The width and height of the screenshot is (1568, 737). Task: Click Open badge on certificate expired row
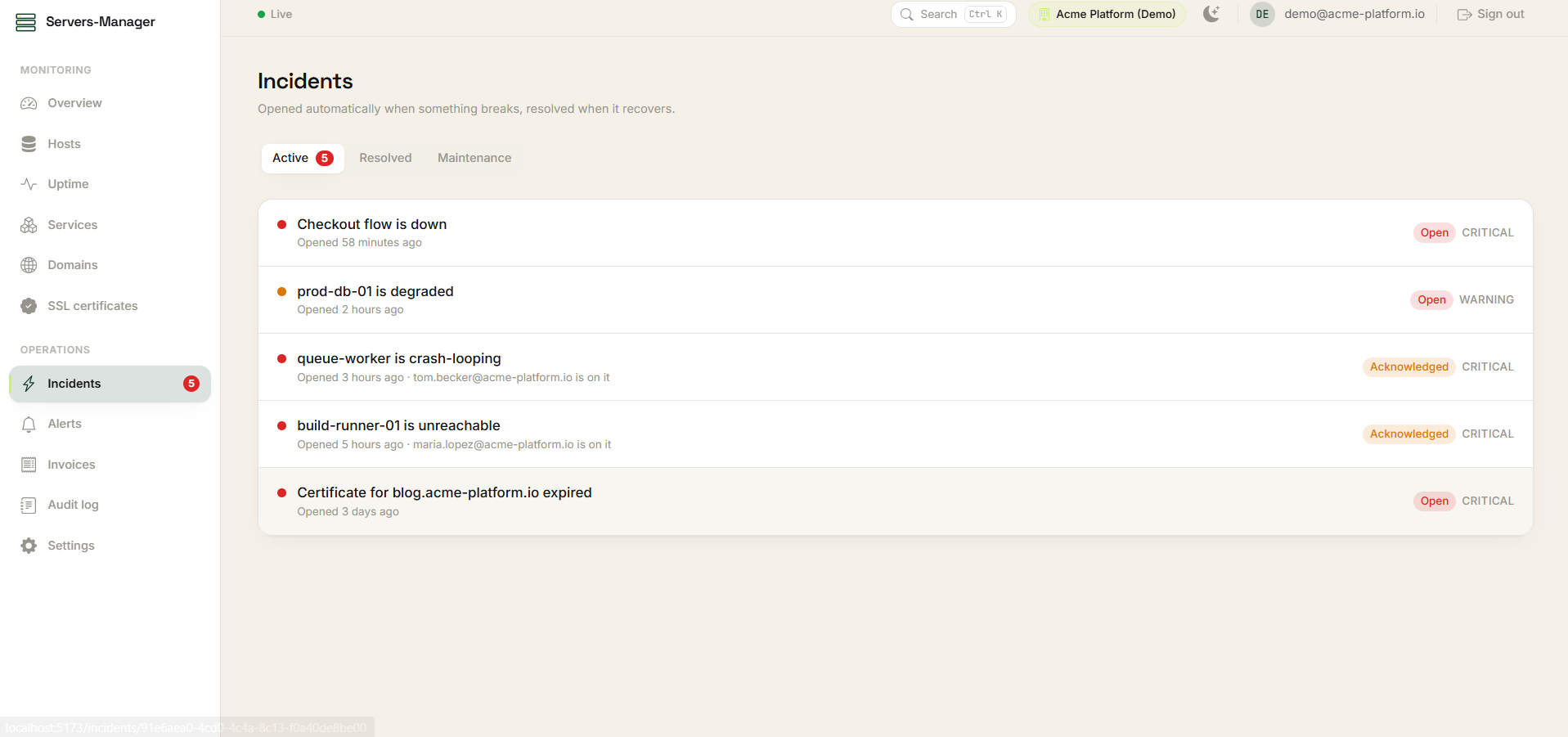1435,501
